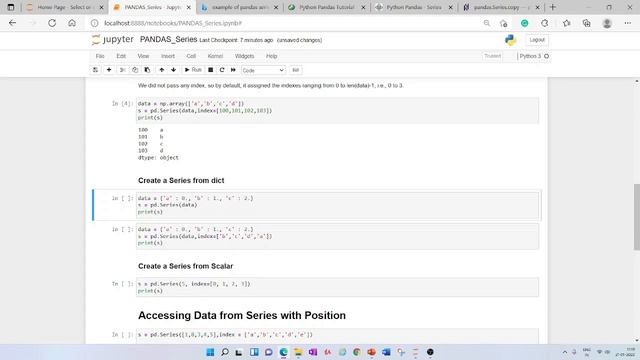Screen dimensions: 640x360
Task: Interrupt the kernel with the stop icon
Action: coord(211,70)
